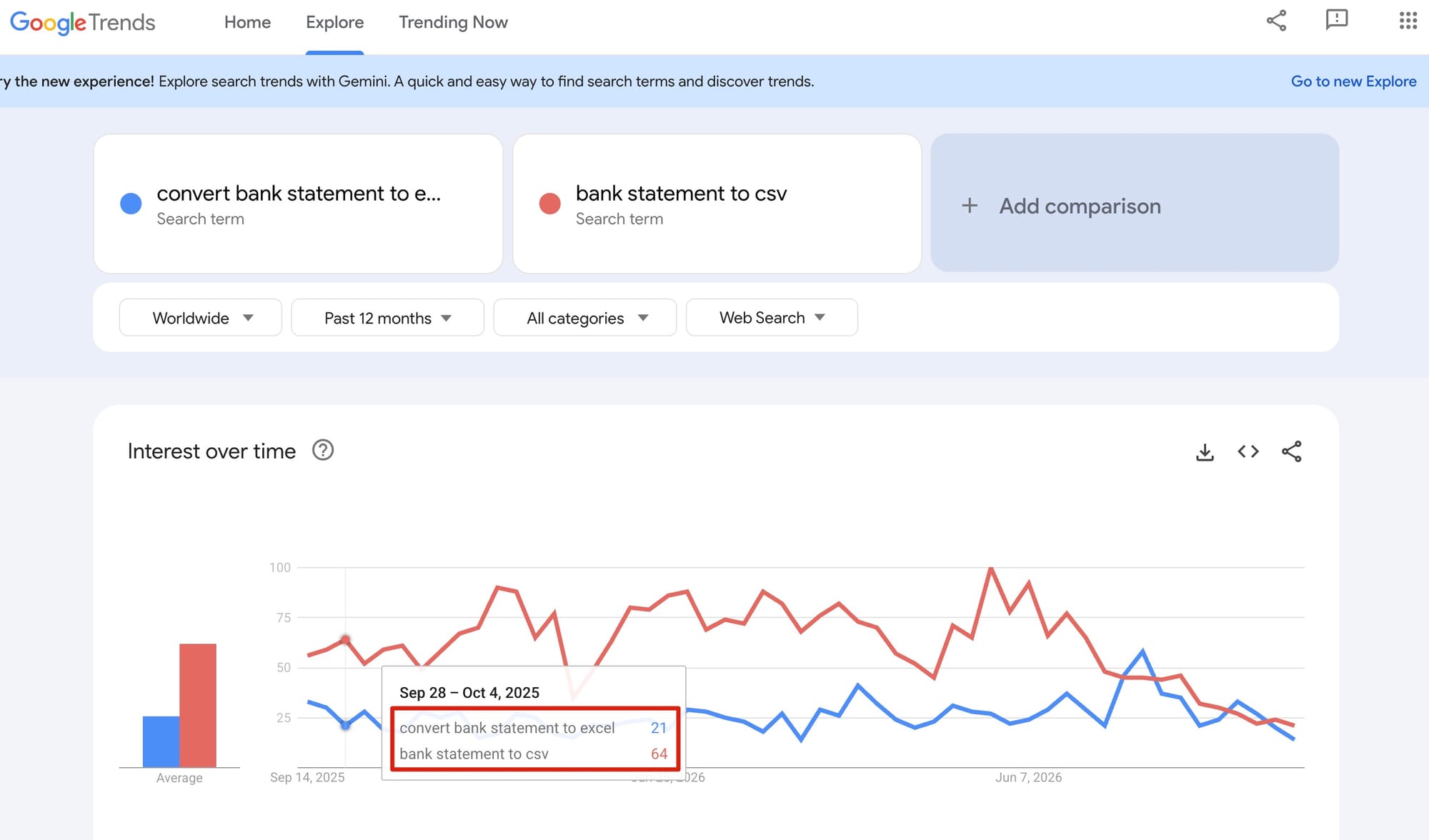This screenshot has width=1429, height=840.
Task: Select the Explore tab
Action: [334, 22]
